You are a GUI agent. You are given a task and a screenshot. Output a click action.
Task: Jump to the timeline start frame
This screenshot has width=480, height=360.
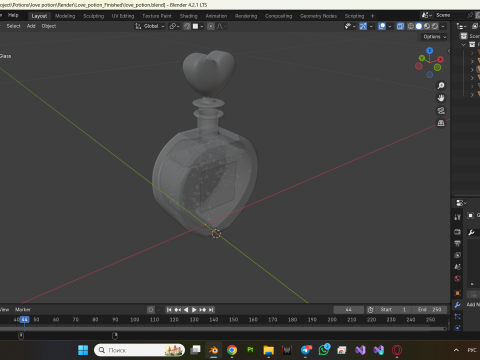click(169, 310)
